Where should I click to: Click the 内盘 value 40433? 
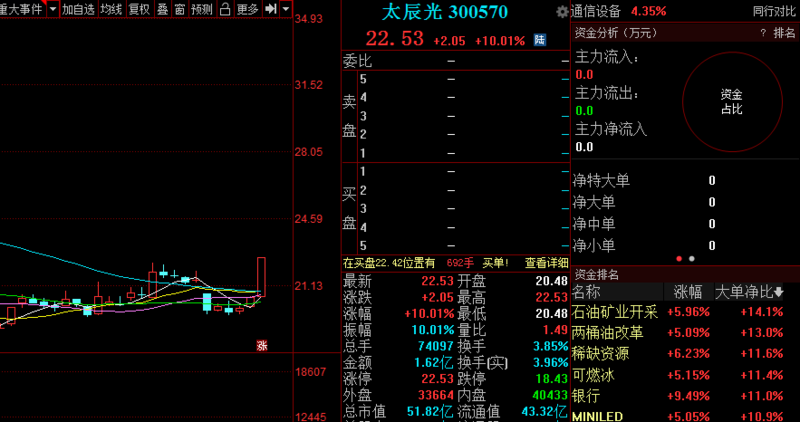coord(549,395)
